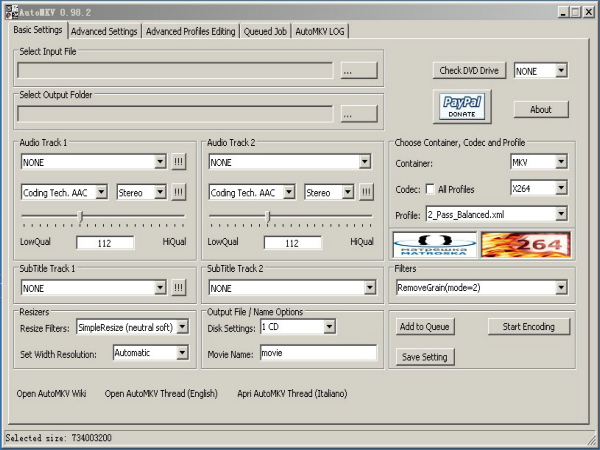Switch to the Advanced Settings tab

coord(104,31)
